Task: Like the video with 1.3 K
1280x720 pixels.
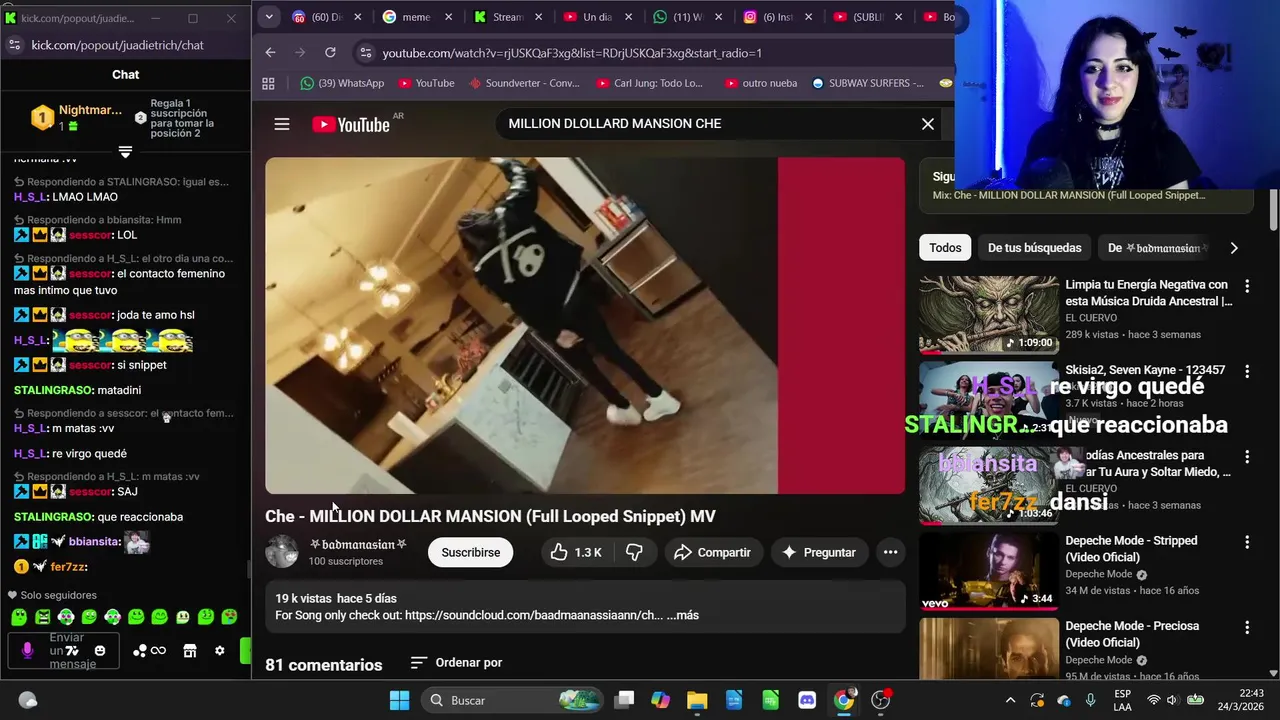Action: [x=575, y=552]
